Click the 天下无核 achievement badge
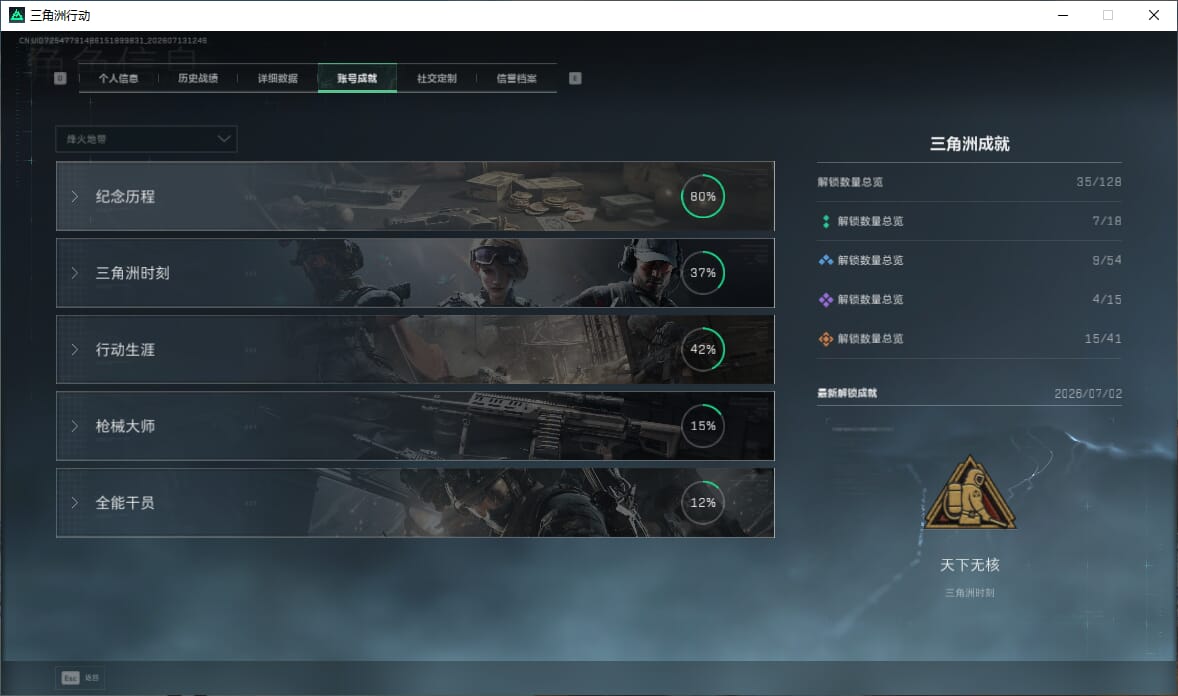1178x696 pixels. (970, 492)
